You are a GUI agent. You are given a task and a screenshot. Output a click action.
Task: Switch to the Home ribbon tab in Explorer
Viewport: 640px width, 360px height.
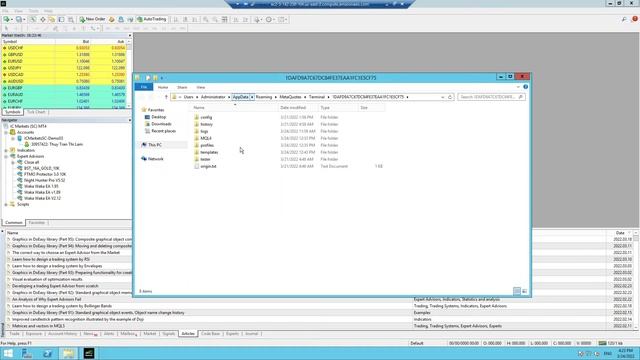(163, 87)
